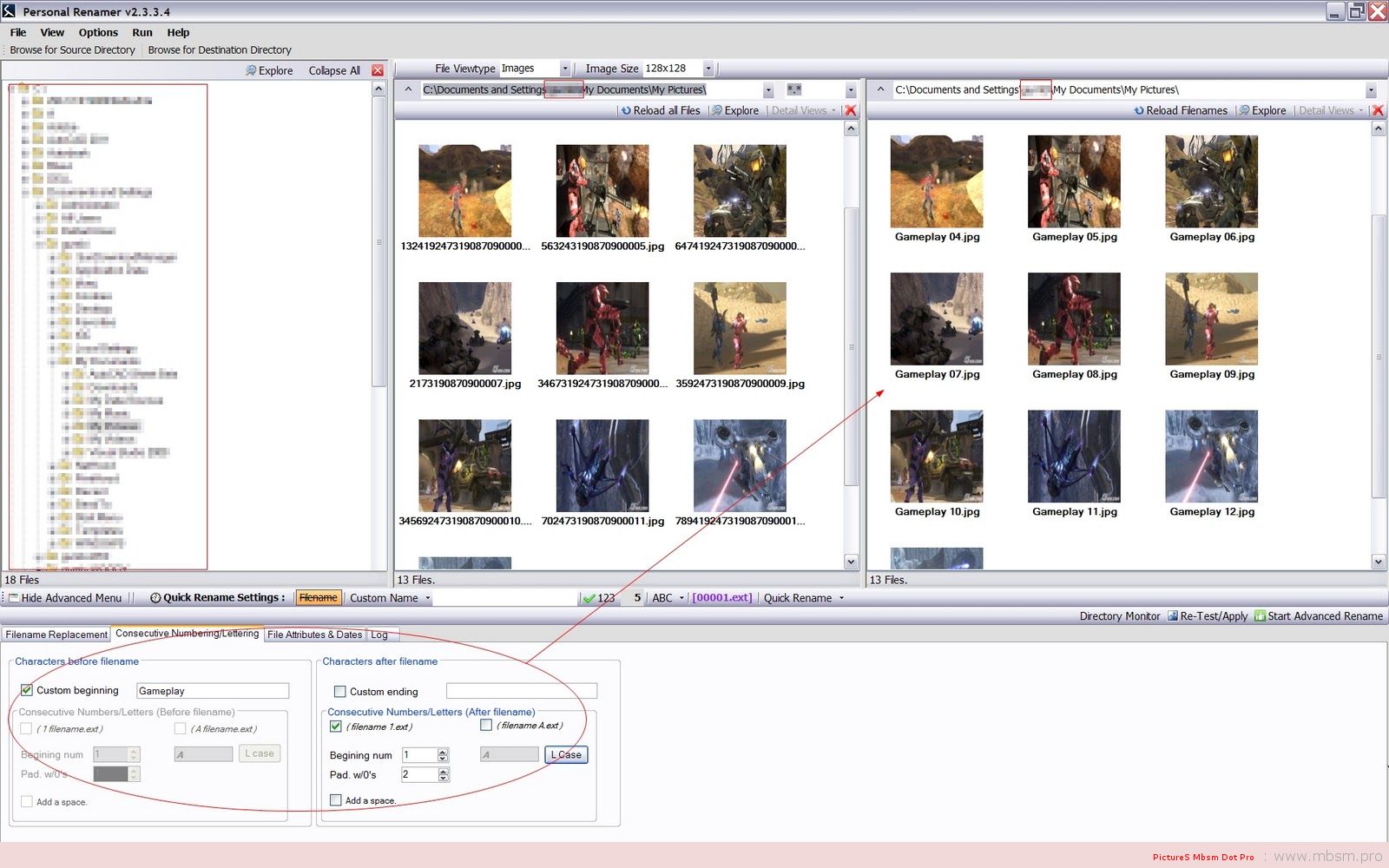Screen dimensions: 1389x868
Task: Click the red X in the source pane toolbar
Action: tap(851, 111)
